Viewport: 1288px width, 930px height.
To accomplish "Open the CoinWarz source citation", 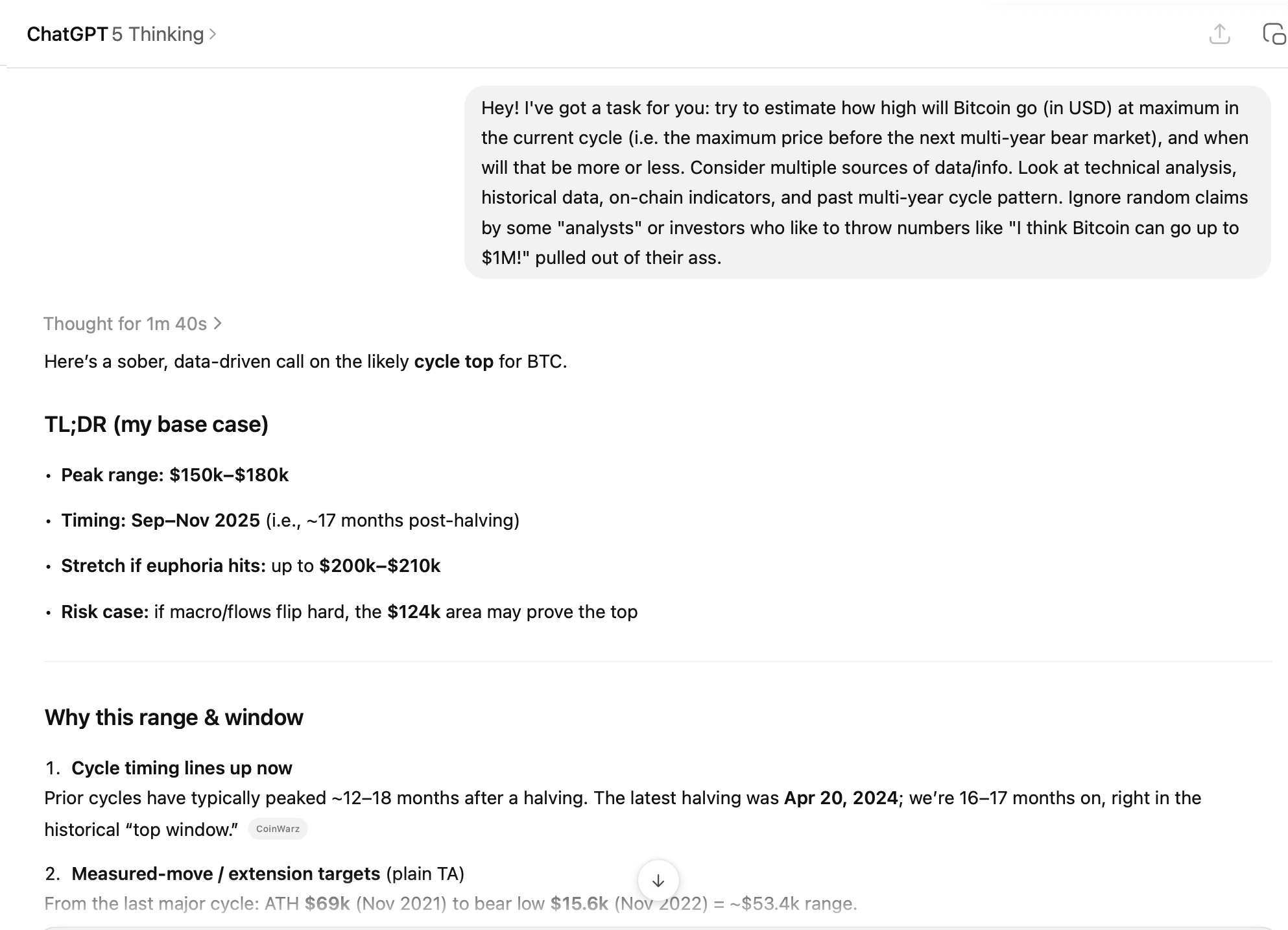I will click(x=278, y=829).
